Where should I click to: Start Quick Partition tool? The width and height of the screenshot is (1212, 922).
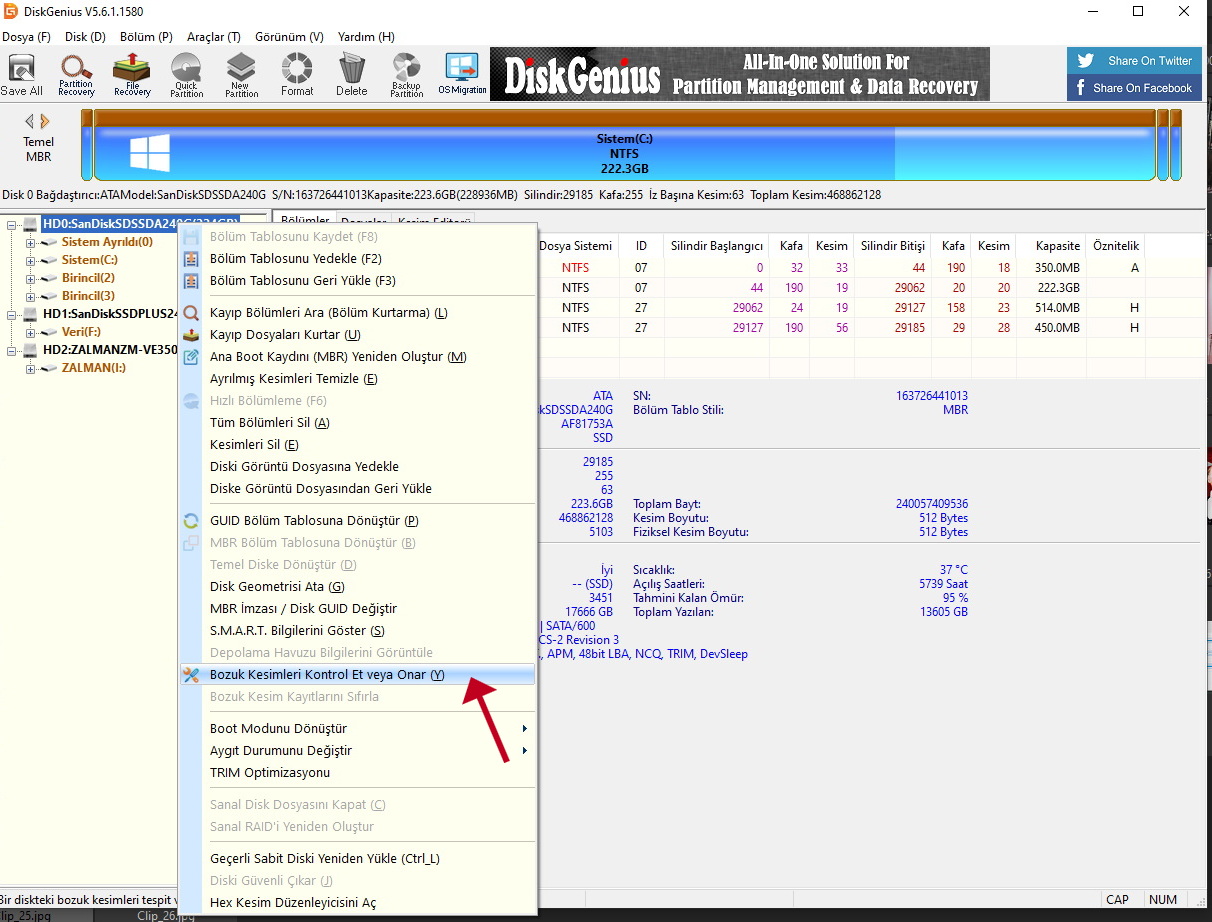click(x=186, y=75)
